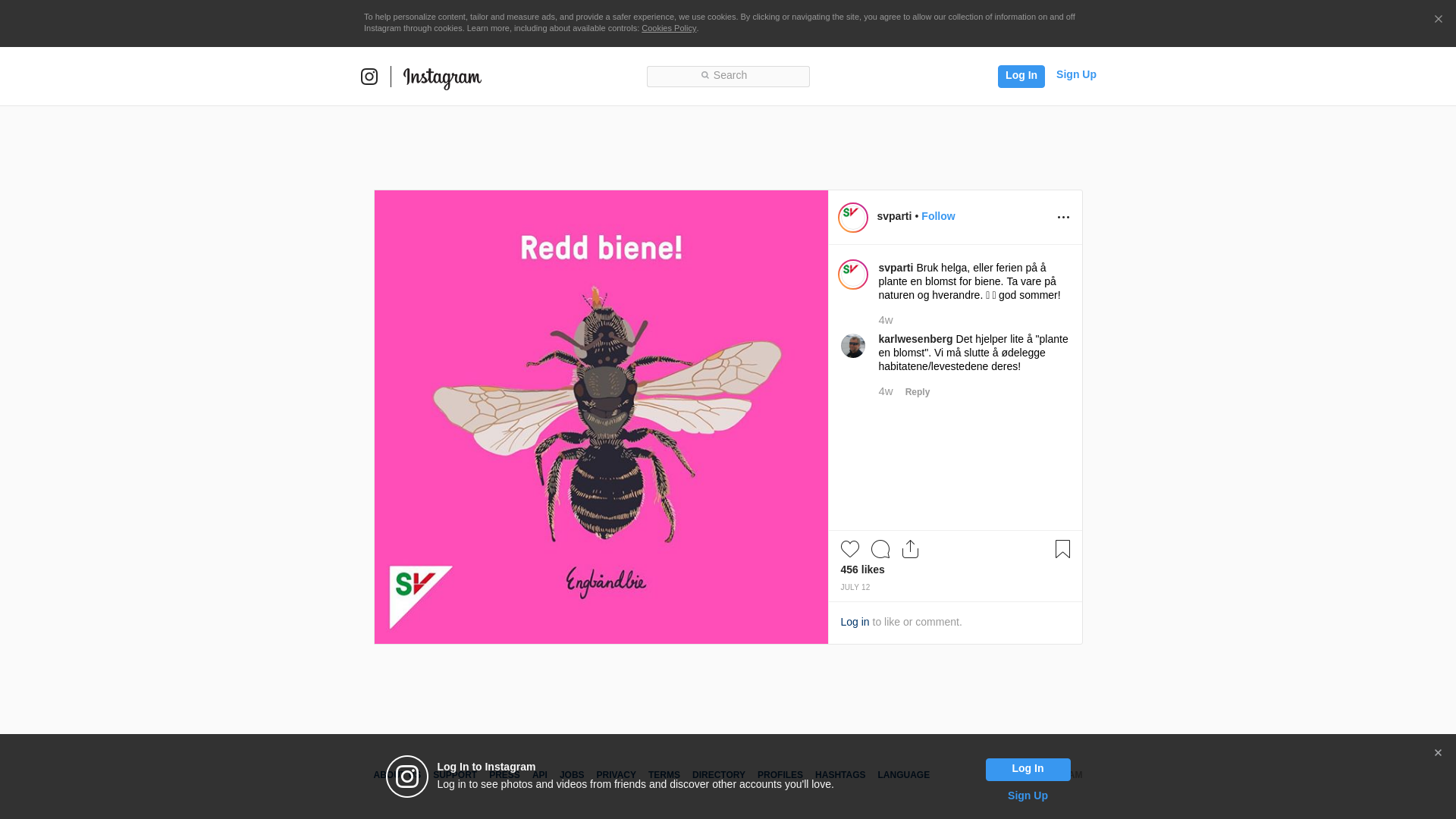Open the TERMS footer link
The height and width of the screenshot is (819, 1456).
click(664, 775)
